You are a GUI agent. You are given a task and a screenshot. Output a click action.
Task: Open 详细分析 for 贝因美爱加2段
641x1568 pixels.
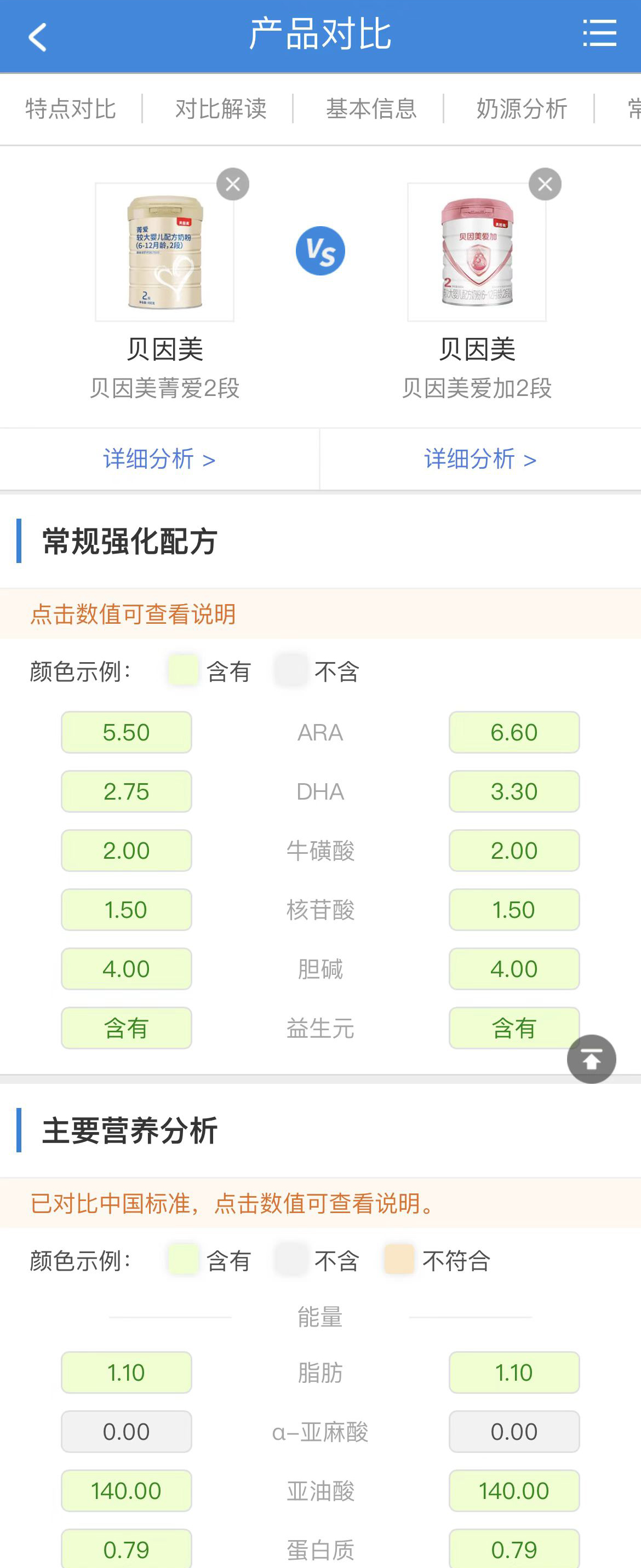point(480,459)
